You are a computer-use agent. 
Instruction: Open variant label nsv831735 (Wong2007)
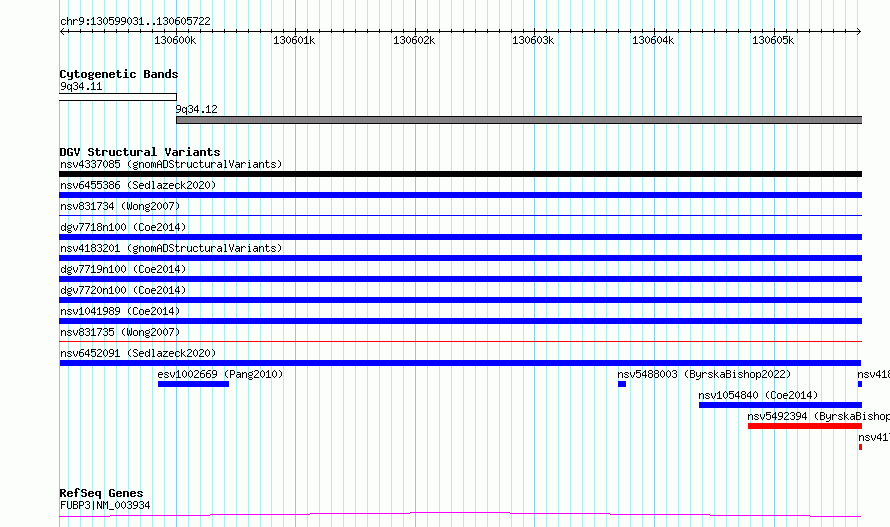tap(120, 332)
